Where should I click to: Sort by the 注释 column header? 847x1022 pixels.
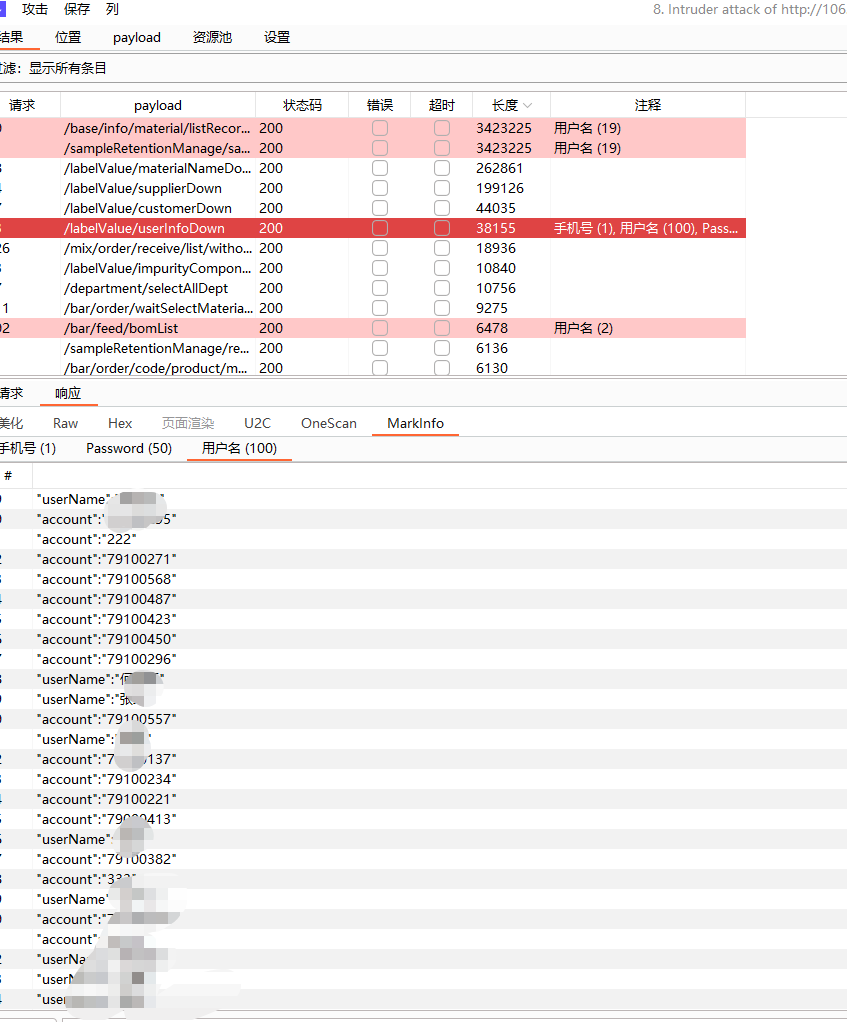pos(648,106)
